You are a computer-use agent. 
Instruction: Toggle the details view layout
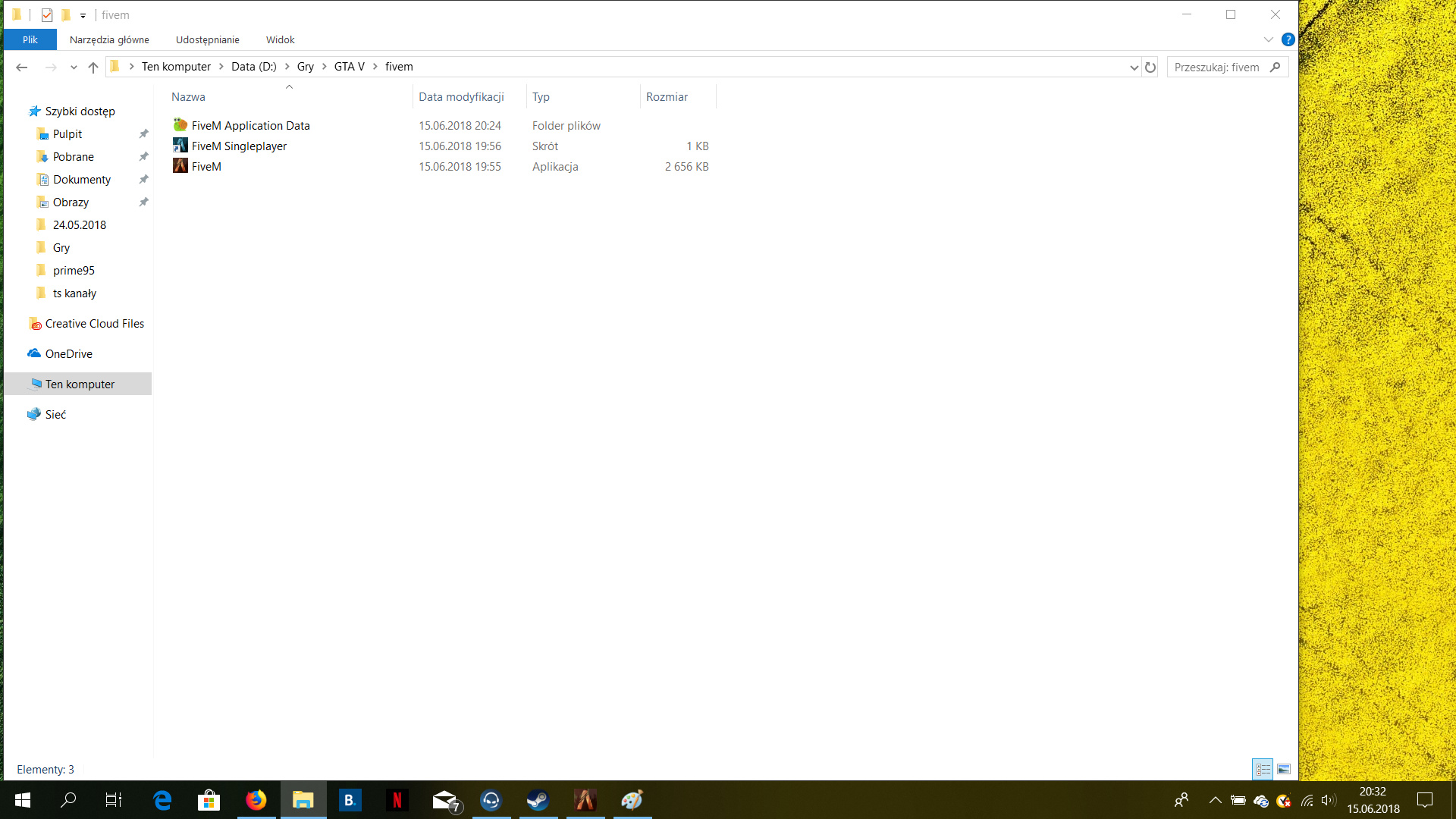tap(1263, 769)
